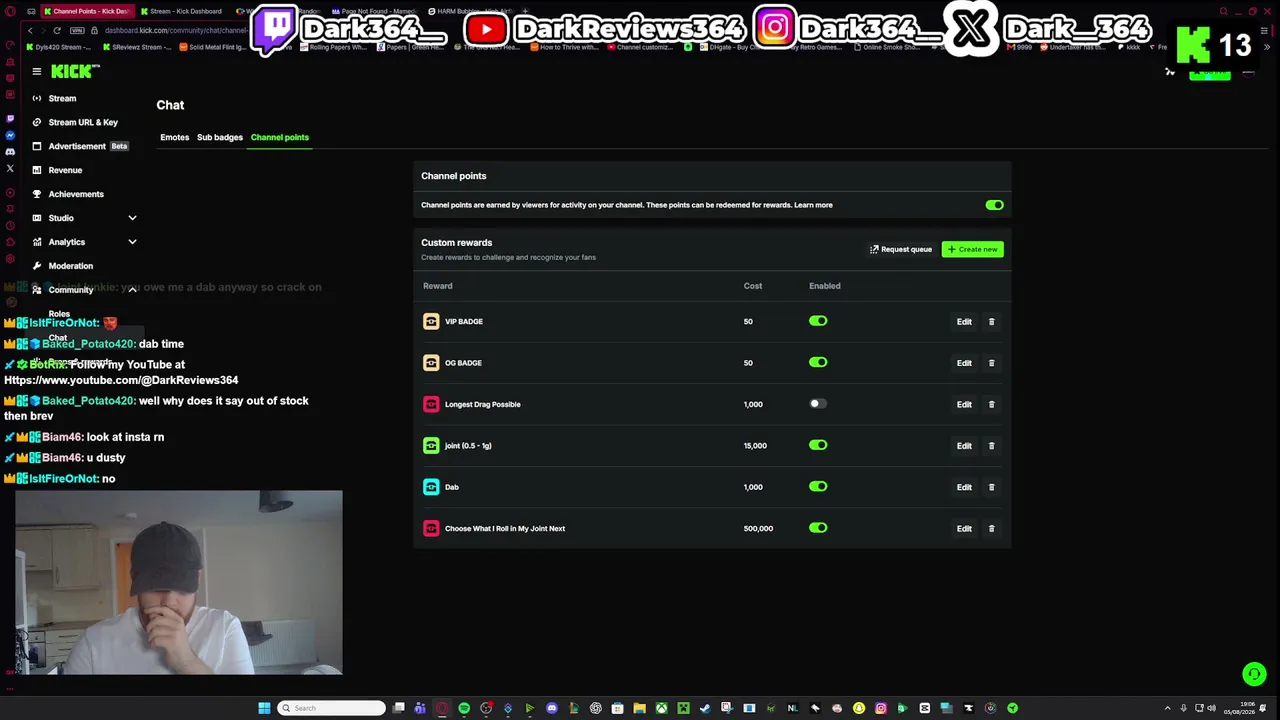
Task: Edit the joint (0.5 - 1g) reward
Action: [x=964, y=446]
